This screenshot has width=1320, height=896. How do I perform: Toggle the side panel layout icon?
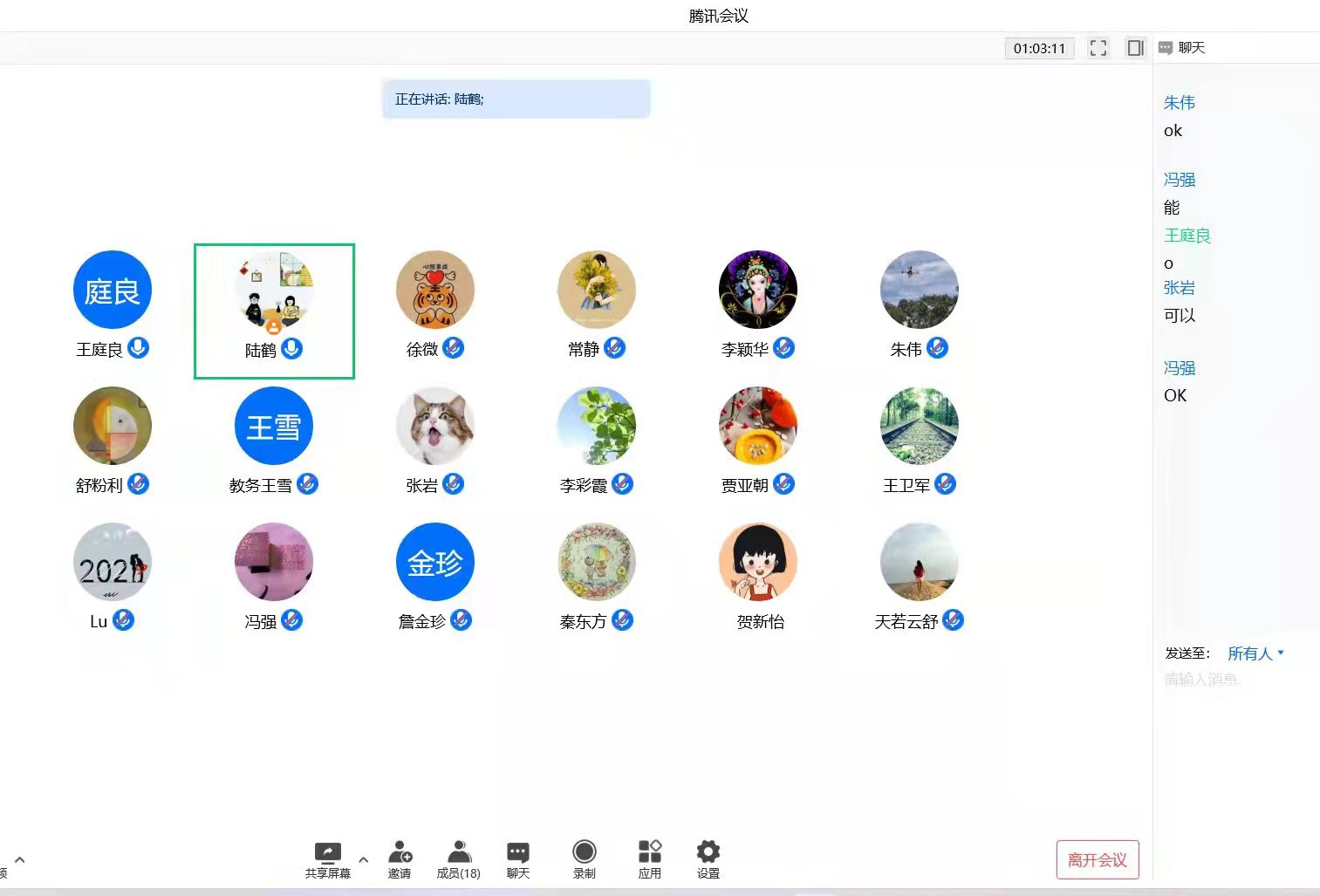[x=1134, y=48]
